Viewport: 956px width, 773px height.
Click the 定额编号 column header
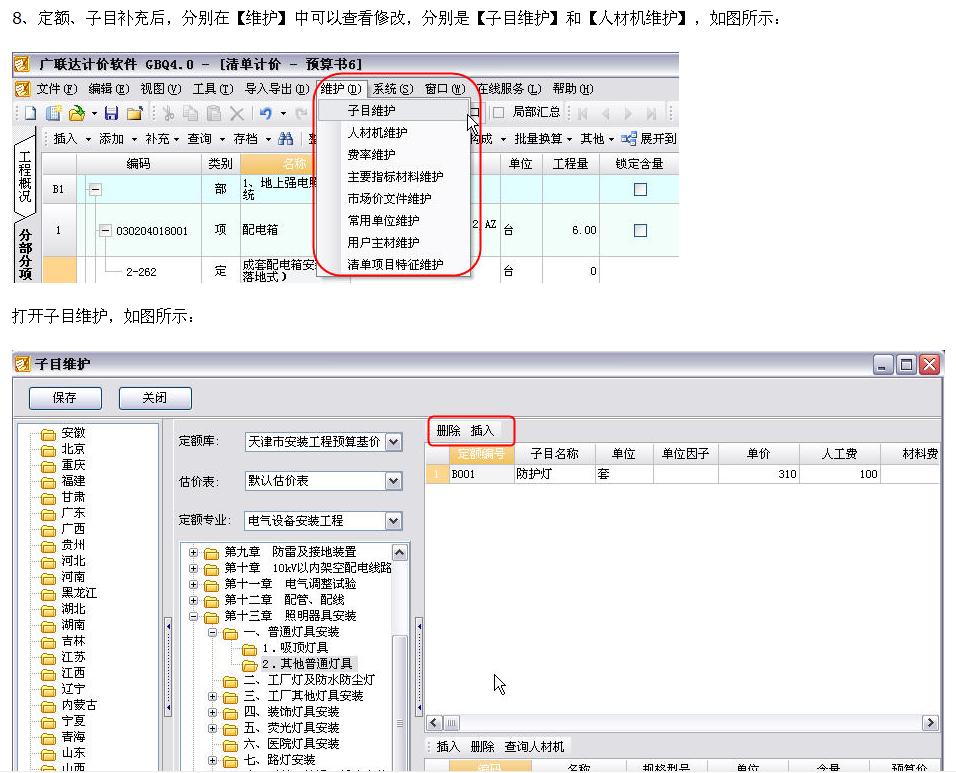[482, 454]
